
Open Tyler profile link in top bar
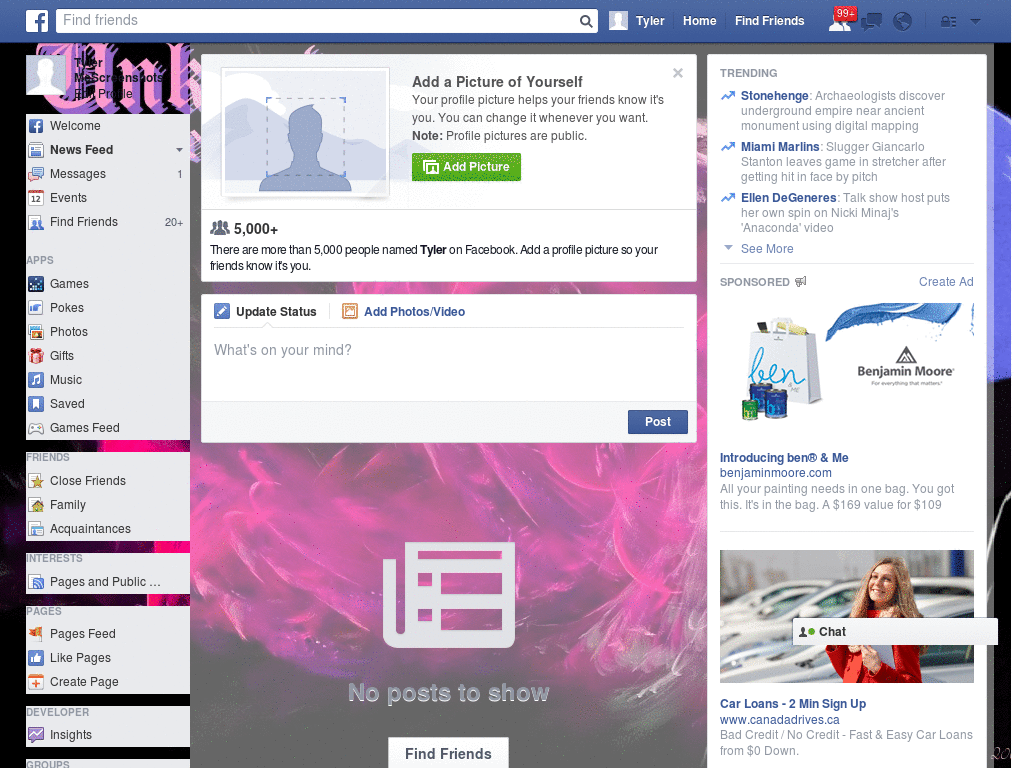[x=650, y=21]
